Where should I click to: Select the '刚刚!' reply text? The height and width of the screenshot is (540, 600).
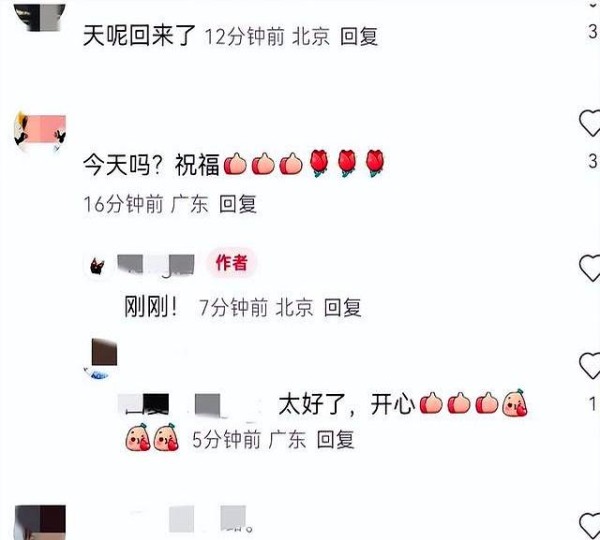(151, 307)
